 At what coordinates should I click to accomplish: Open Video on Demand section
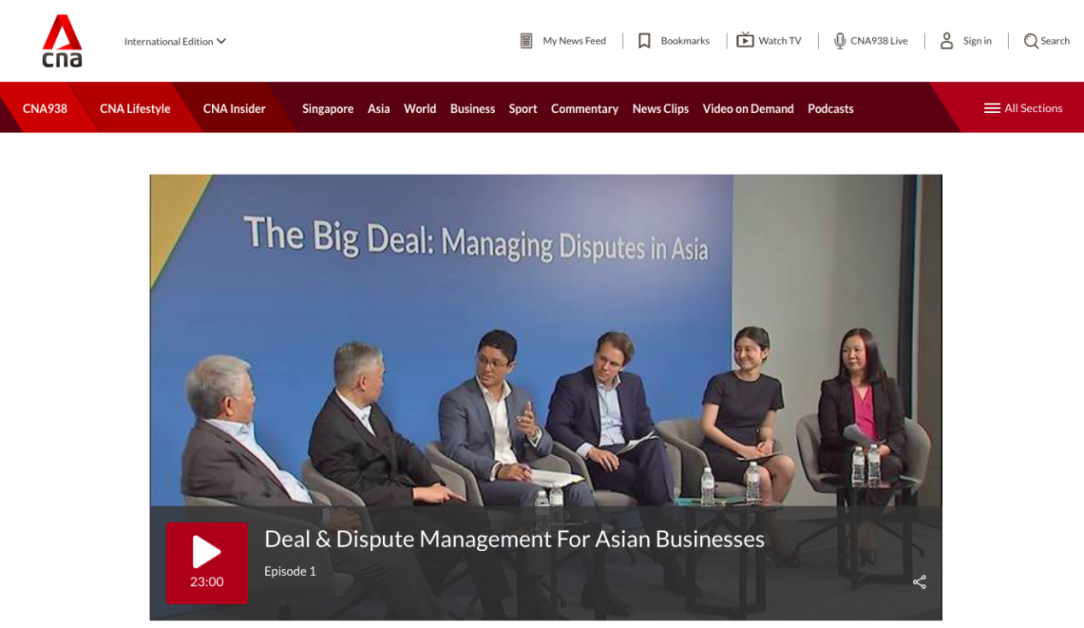[747, 109]
